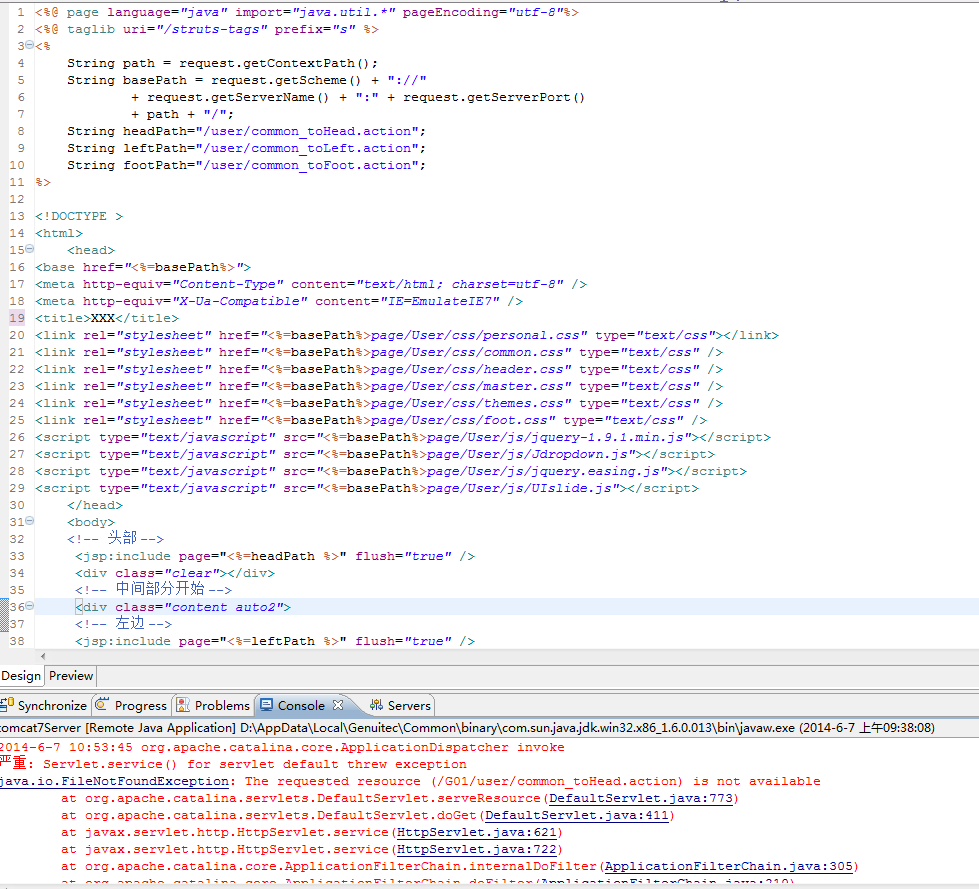Collapse the body tag fold at line 31

[29, 521]
